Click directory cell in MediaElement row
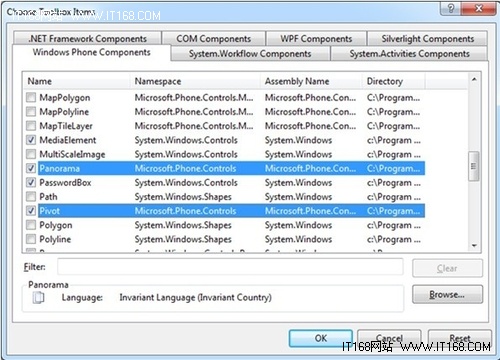500x360 pixels. coord(394,140)
